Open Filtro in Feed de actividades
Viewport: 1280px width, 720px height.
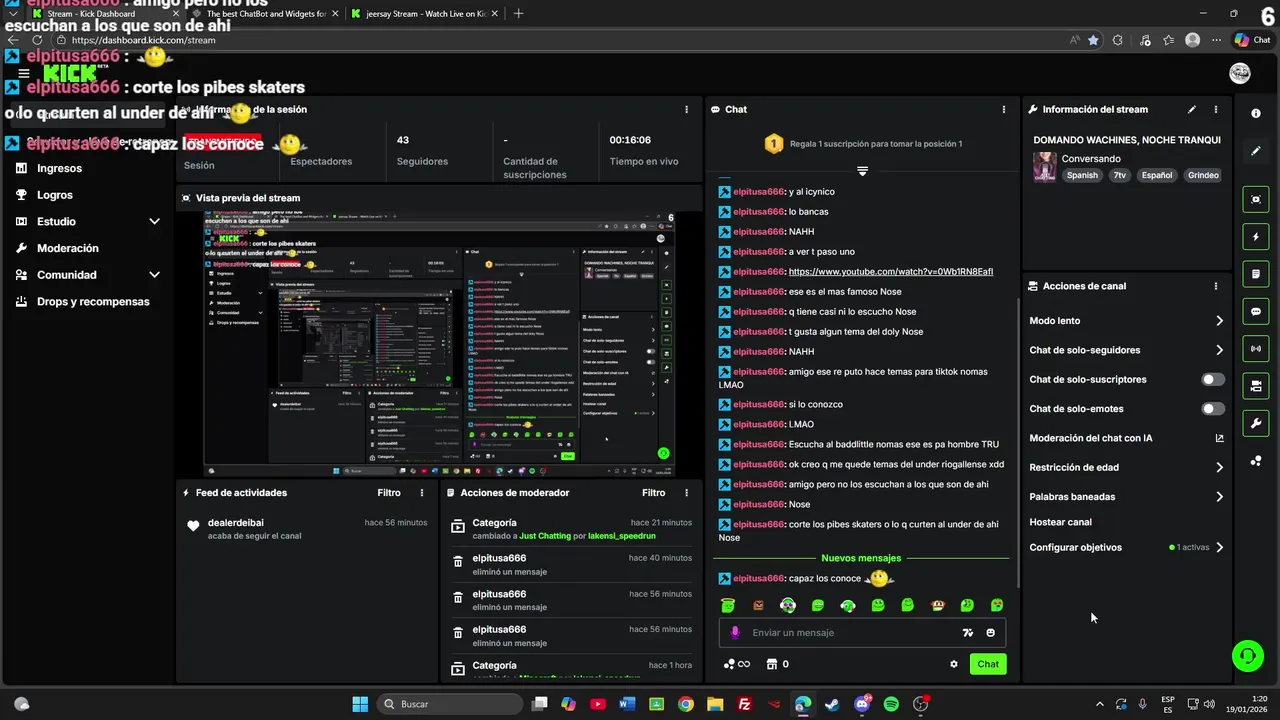(389, 493)
